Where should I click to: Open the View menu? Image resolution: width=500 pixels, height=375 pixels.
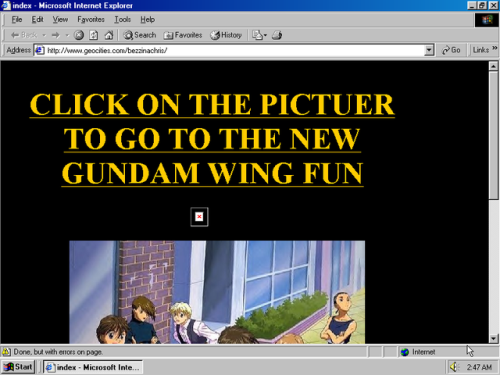60,20
